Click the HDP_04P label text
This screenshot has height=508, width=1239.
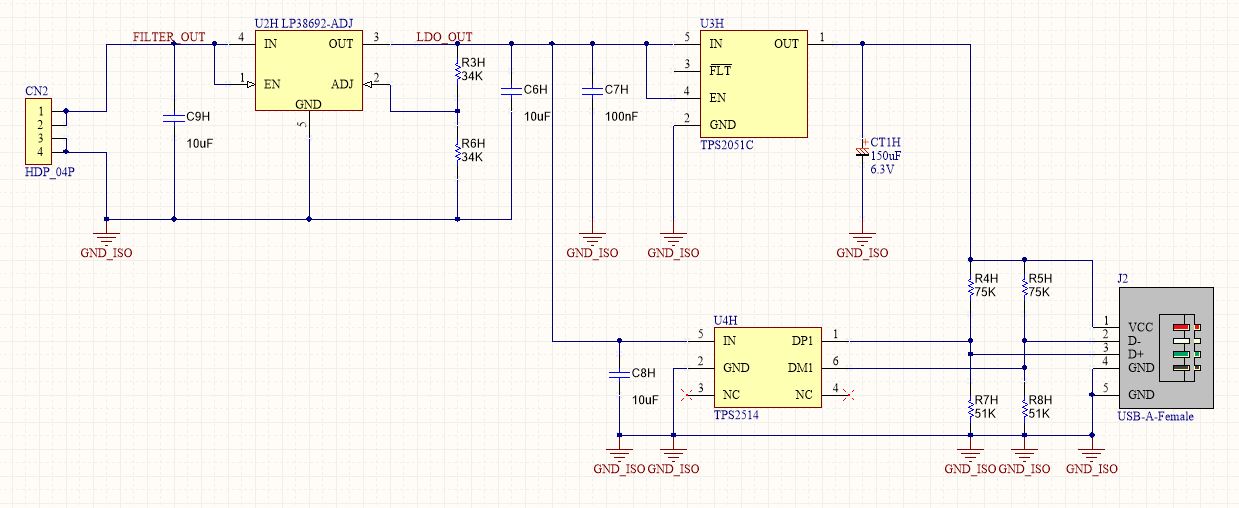tap(49, 172)
